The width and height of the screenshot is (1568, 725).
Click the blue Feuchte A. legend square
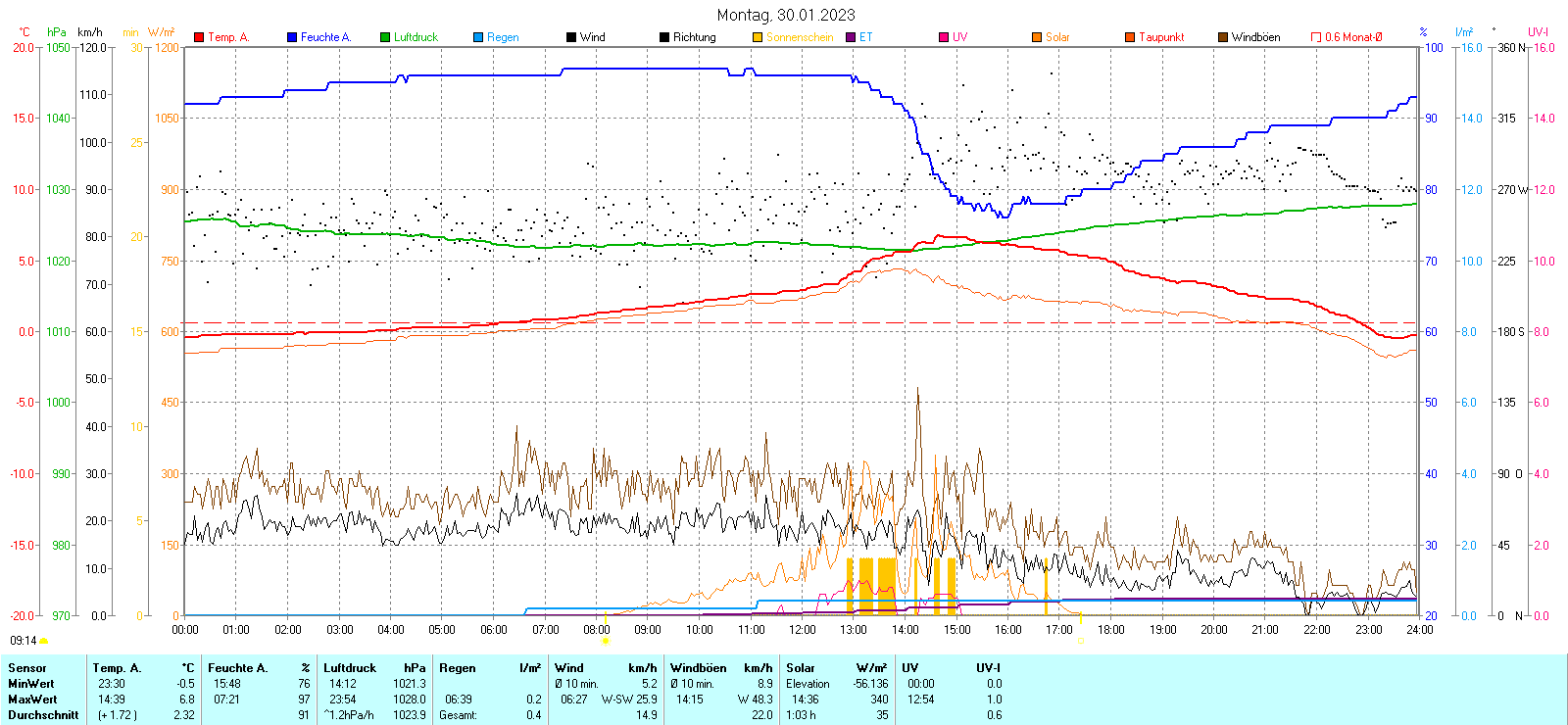[x=292, y=37]
